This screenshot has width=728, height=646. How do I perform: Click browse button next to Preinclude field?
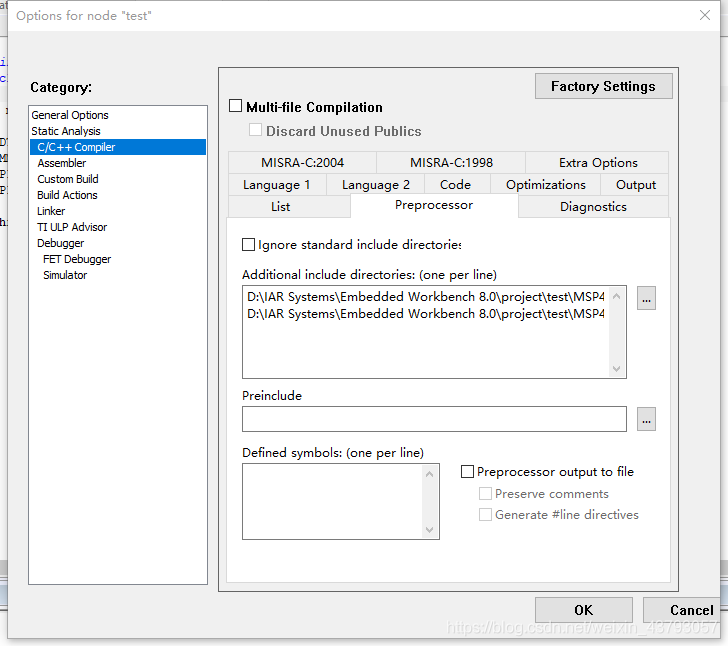[646, 420]
